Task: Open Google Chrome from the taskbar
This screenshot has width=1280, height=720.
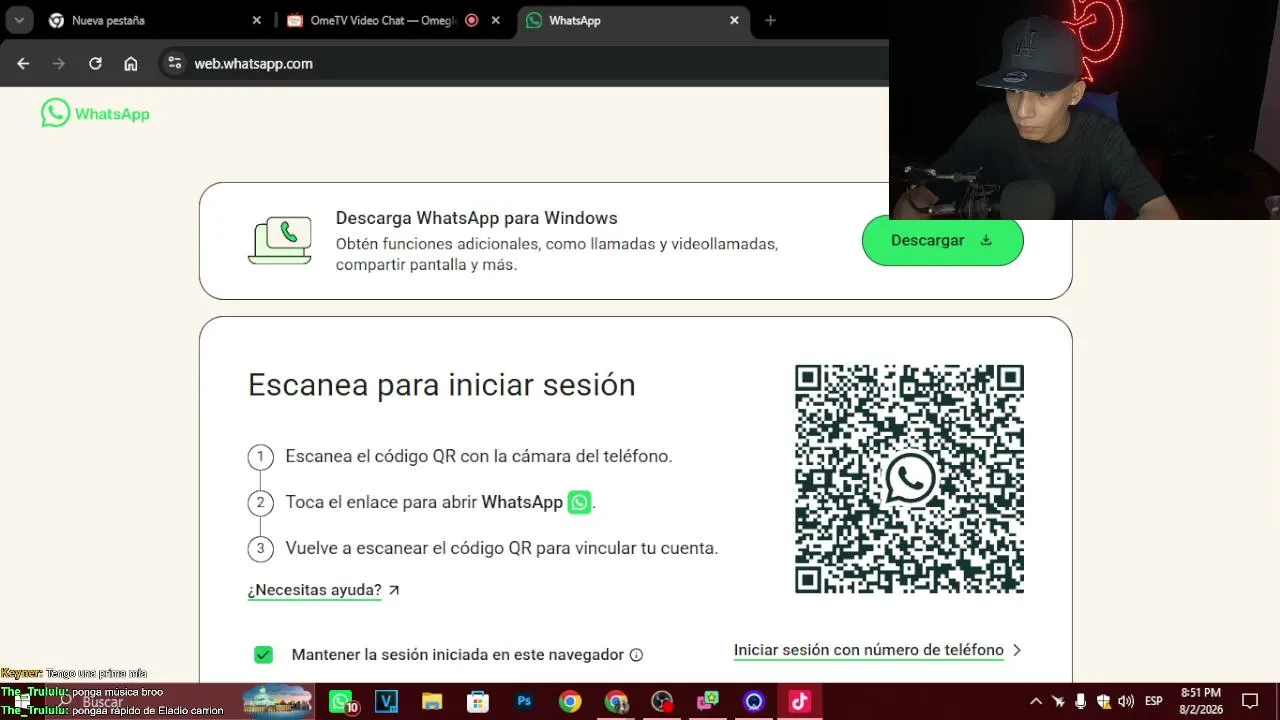Action: 570,702
